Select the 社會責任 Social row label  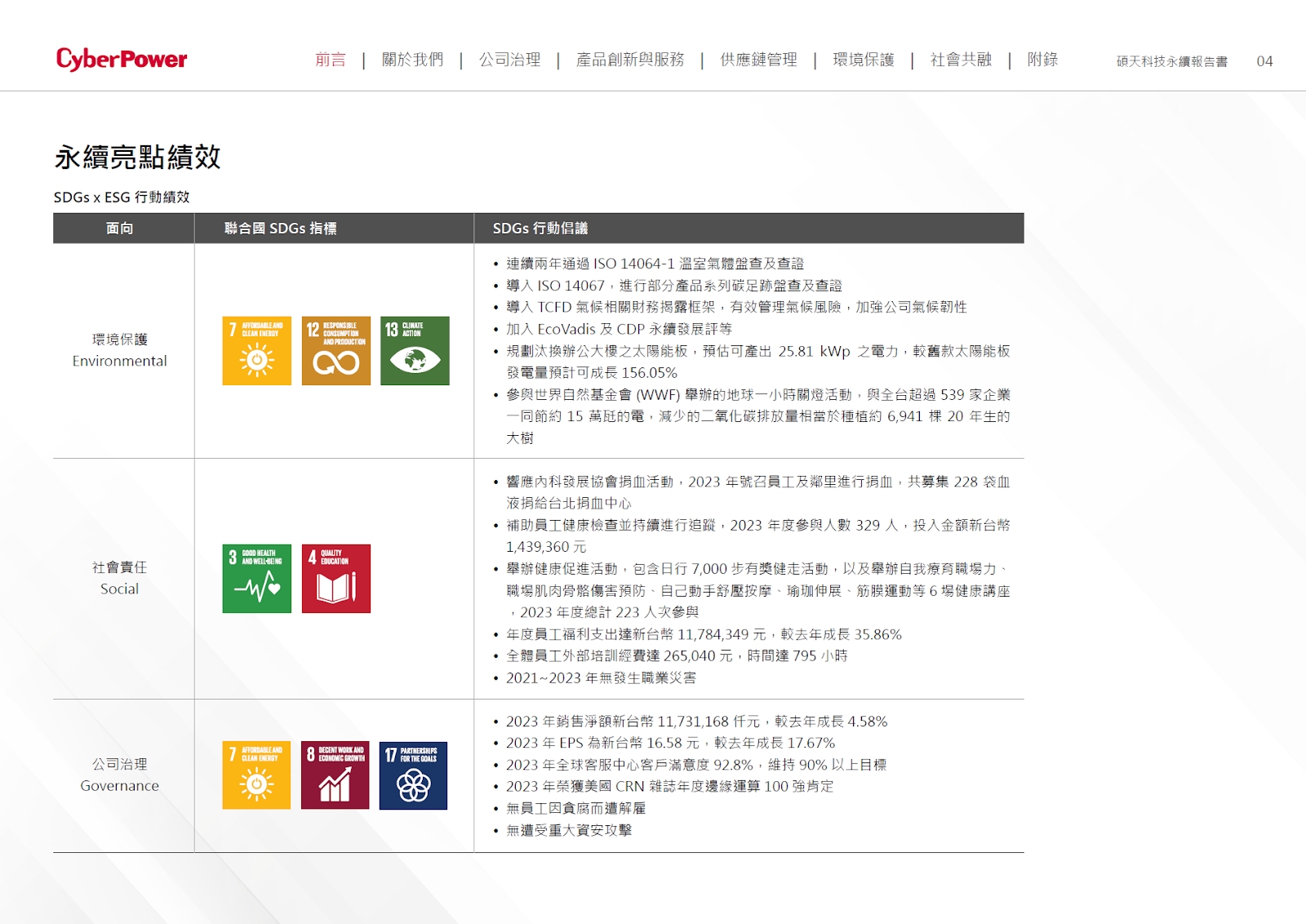coord(120,578)
